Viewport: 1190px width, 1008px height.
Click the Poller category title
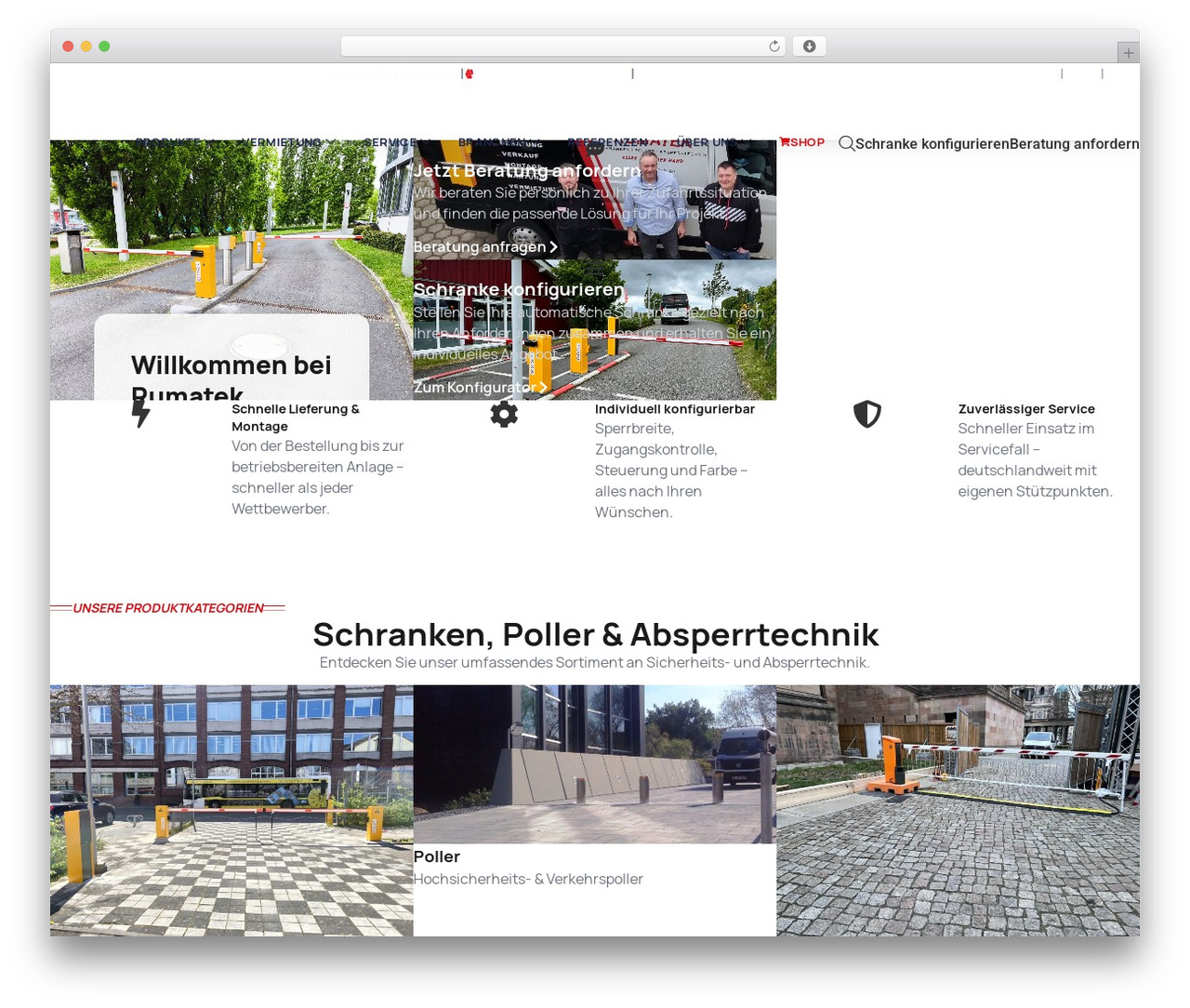437,856
